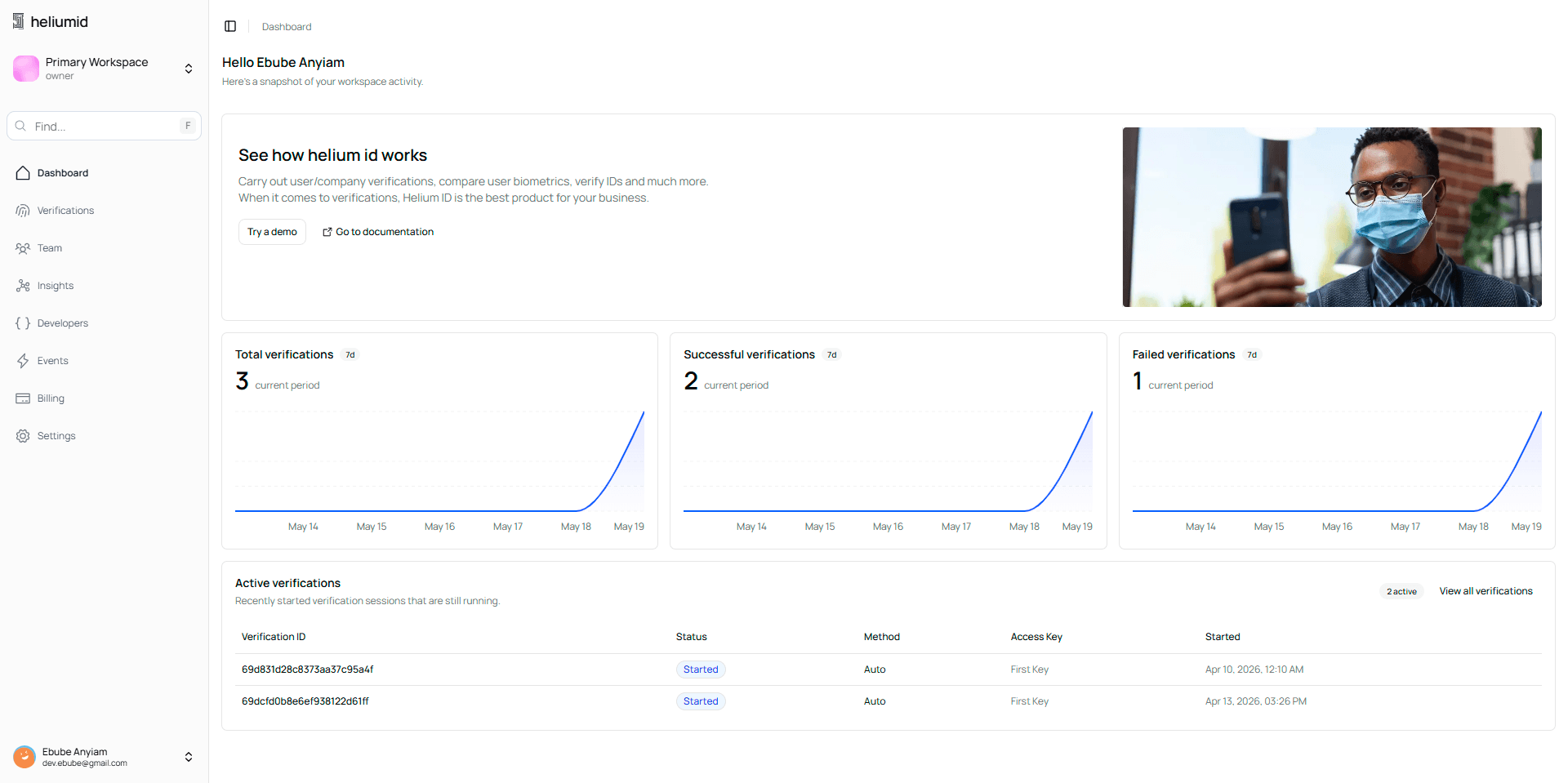Screen dimensions: 1568x783
Task: Select verification ID 69dcfd0b8e6ef938122d61ff
Action: coord(305,701)
